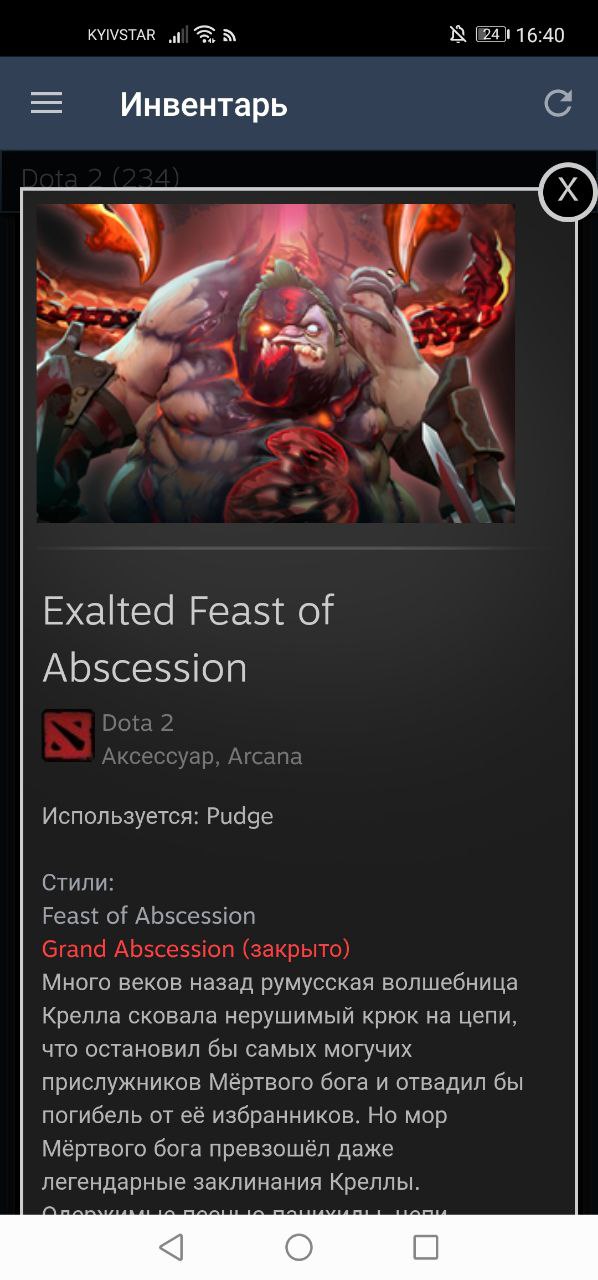598x1280 pixels.
Task: Tap the Используется: Pudge line
Action: point(158,816)
